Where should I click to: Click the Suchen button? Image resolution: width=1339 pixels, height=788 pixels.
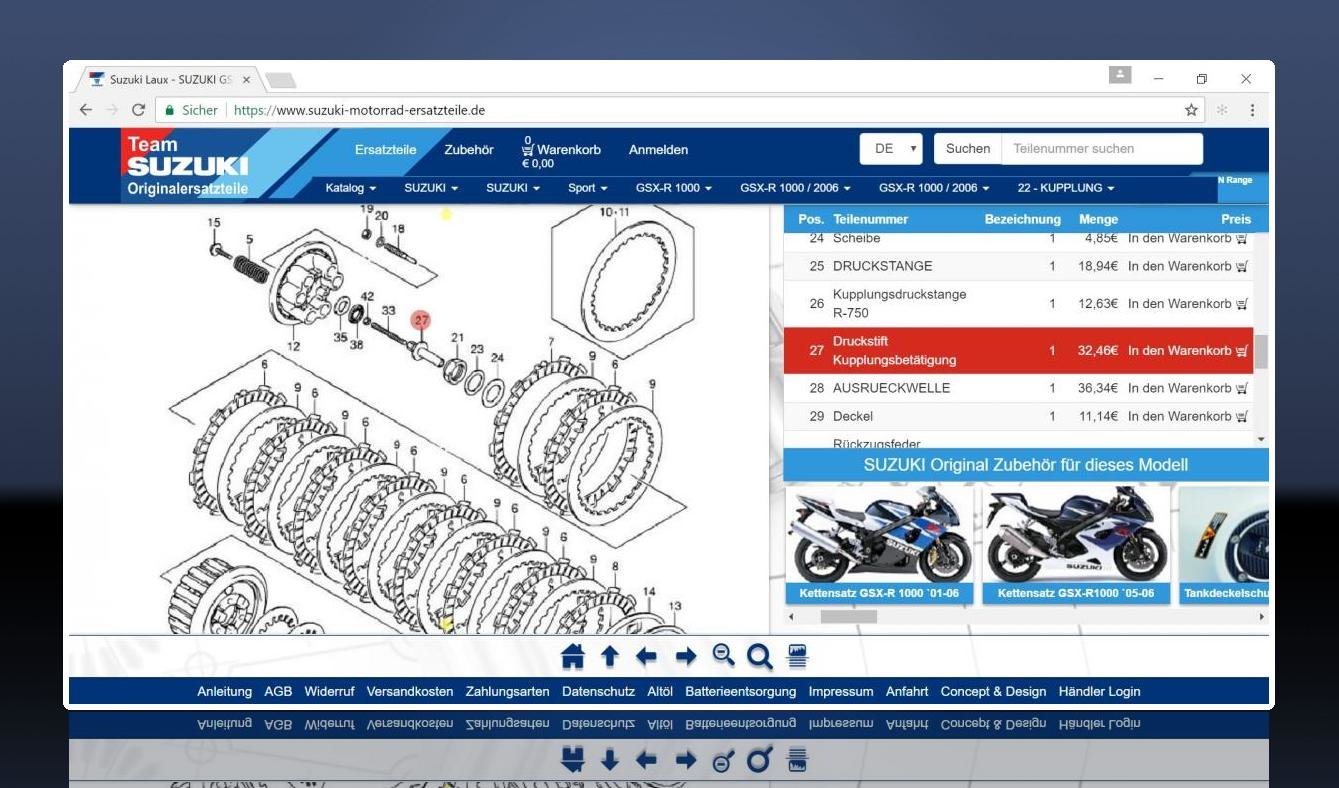click(967, 149)
